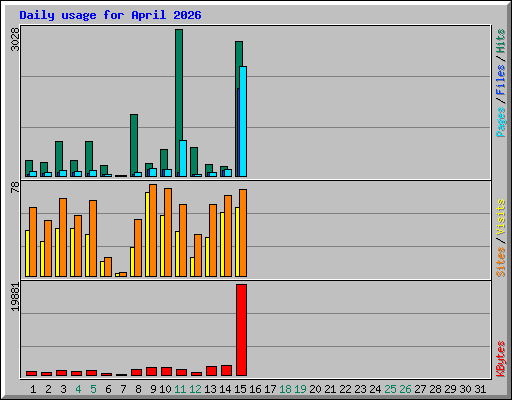Click day 15 on the x-axis
This screenshot has height=400, width=512.
click(x=240, y=389)
